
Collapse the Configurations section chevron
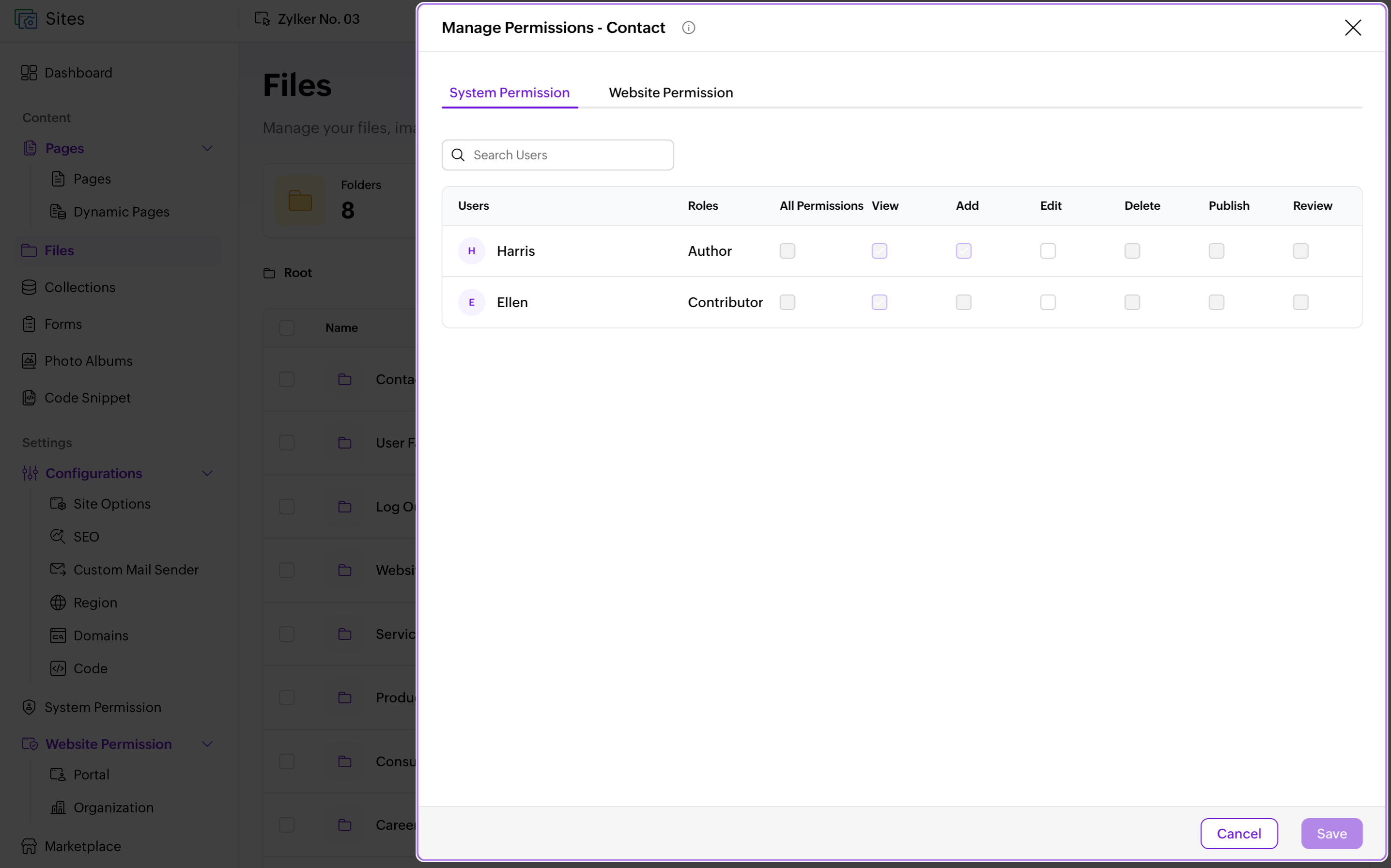pyautogui.click(x=207, y=473)
